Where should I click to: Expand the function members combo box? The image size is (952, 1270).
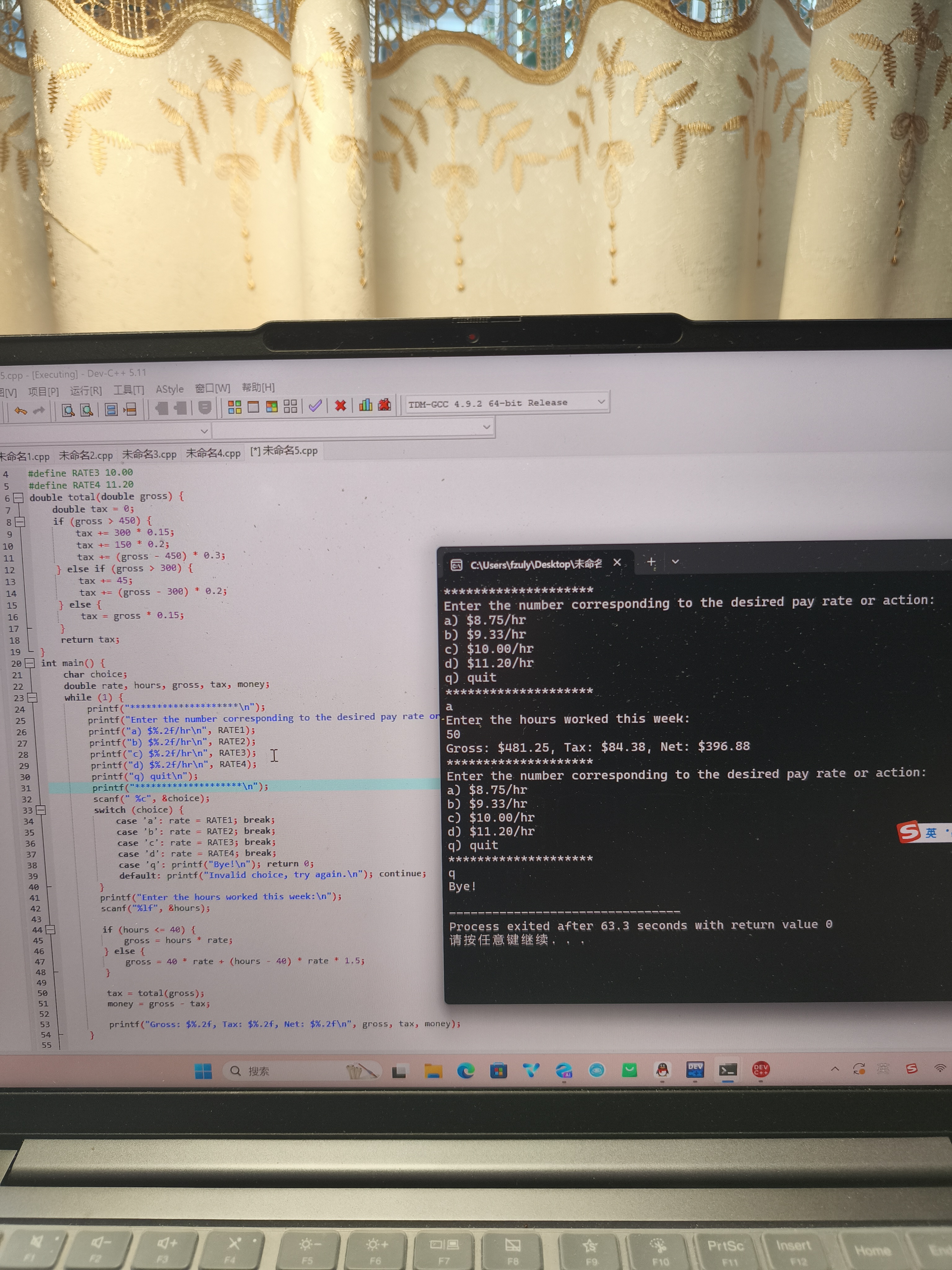pyautogui.click(x=487, y=427)
